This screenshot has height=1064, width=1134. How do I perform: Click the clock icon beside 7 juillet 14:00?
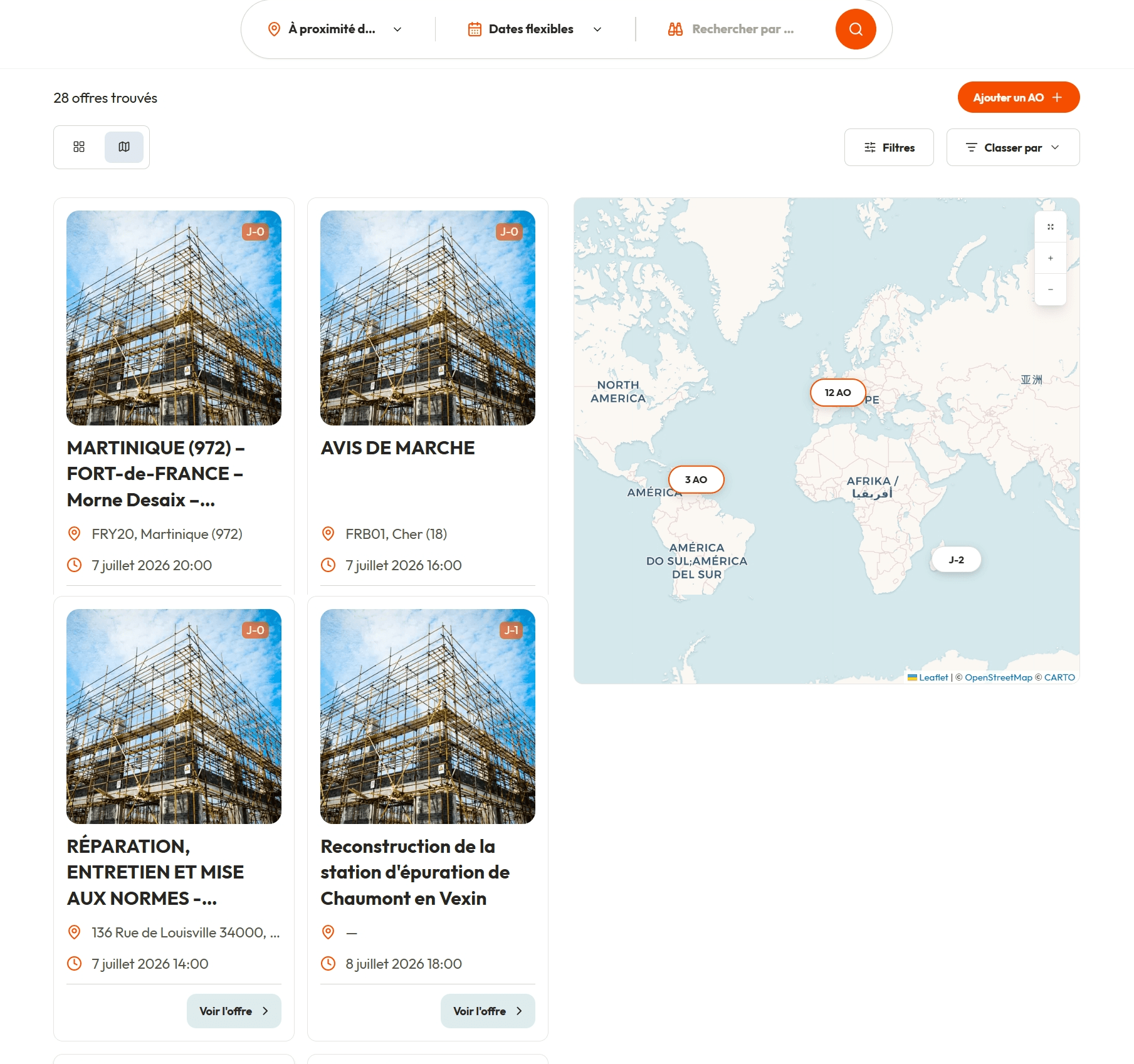(x=74, y=964)
